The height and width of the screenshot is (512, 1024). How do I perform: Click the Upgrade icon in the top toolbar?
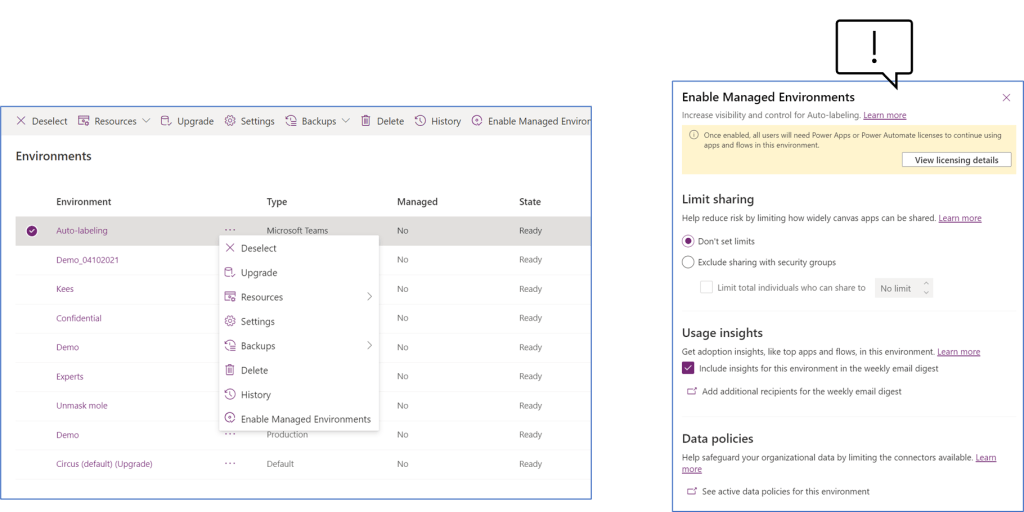166,121
